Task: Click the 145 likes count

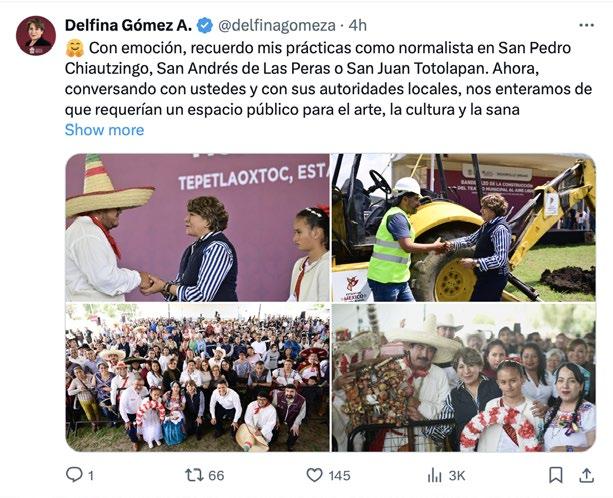Action: tap(339, 475)
